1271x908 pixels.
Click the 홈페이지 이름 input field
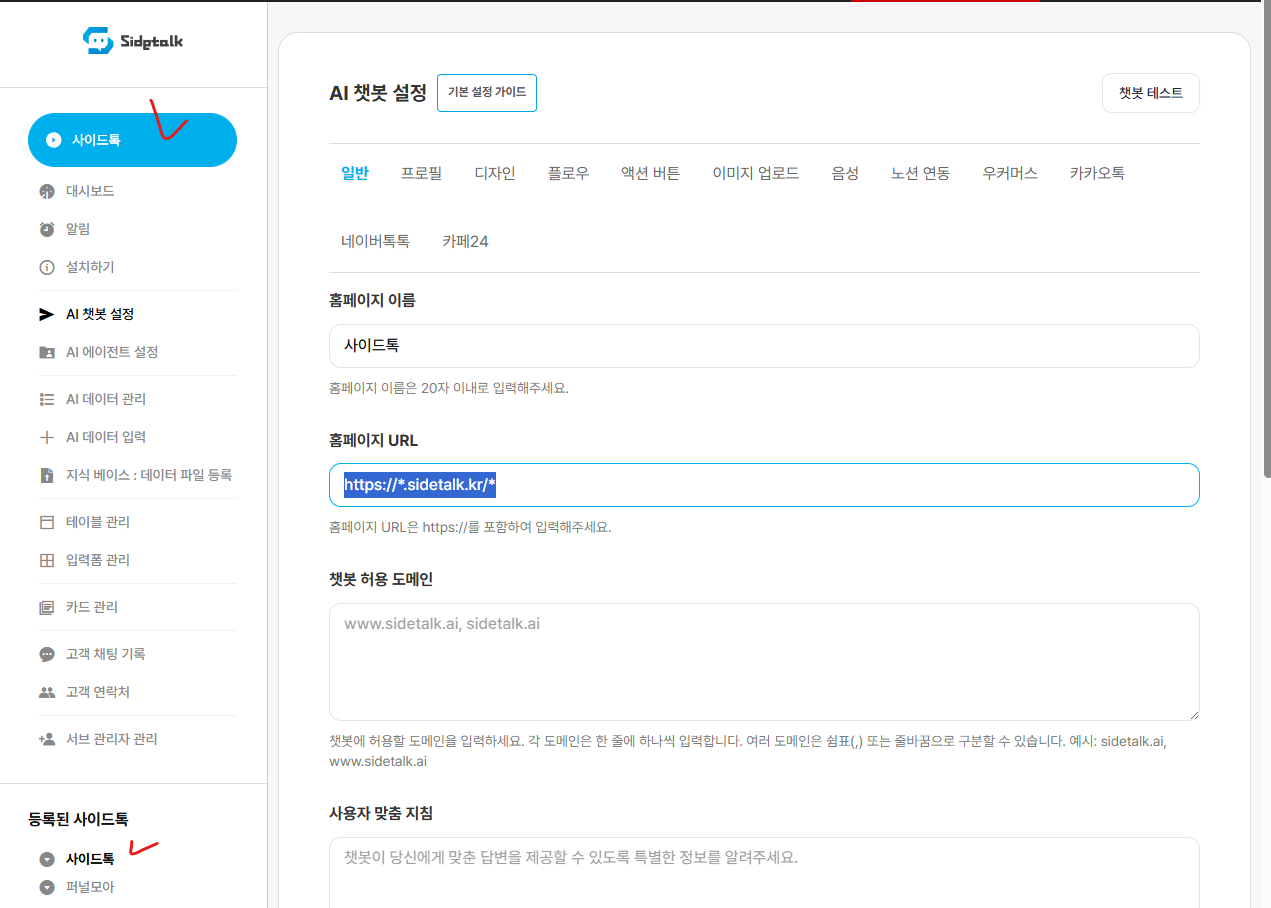coord(764,346)
